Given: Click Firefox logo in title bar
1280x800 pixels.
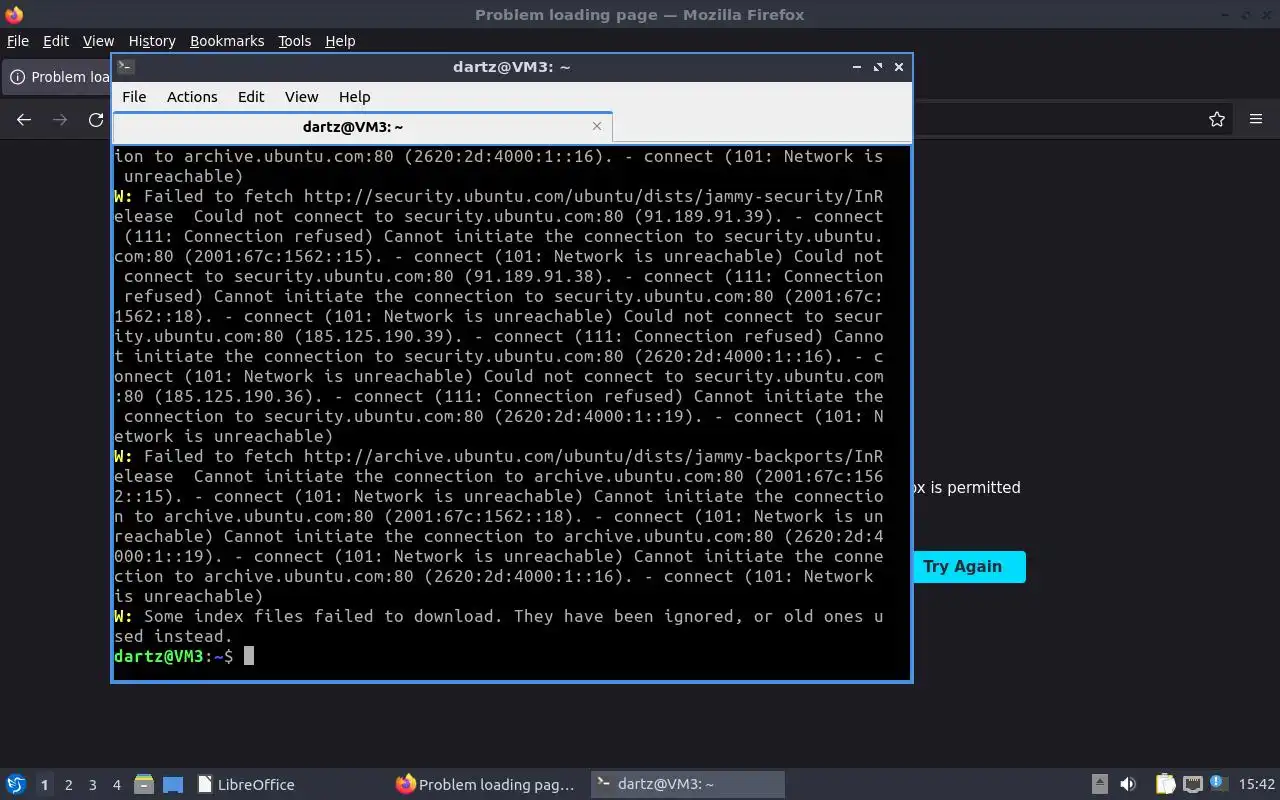Looking at the screenshot, I should pyautogui.click(x=14, y=15).
